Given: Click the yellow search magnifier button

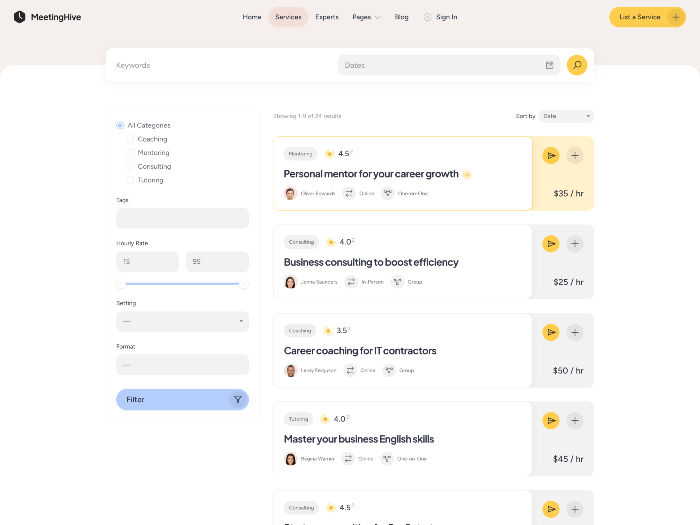Looking at the screenshot, I should [x=576, y=65].
